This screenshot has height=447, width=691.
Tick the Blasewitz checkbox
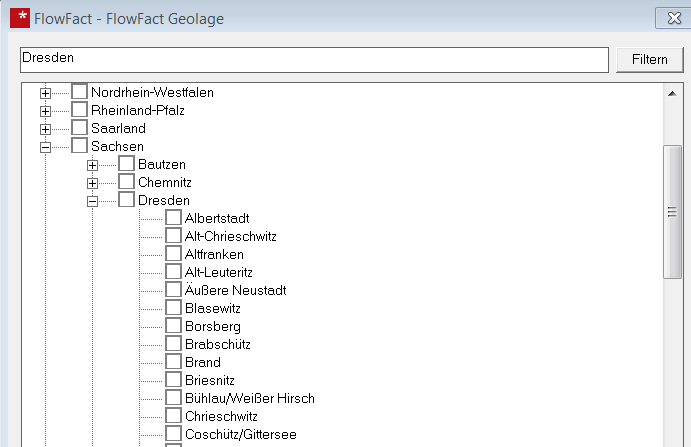(x=174, y=309)
